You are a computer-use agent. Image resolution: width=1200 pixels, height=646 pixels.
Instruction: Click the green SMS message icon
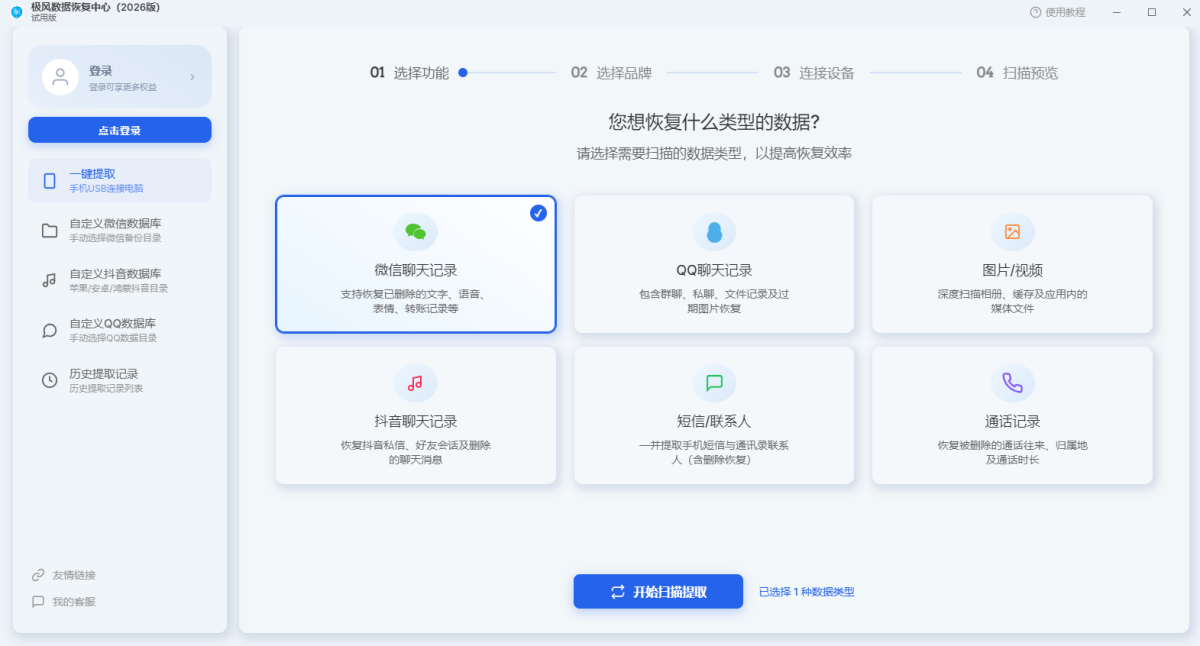coord(714,383)
